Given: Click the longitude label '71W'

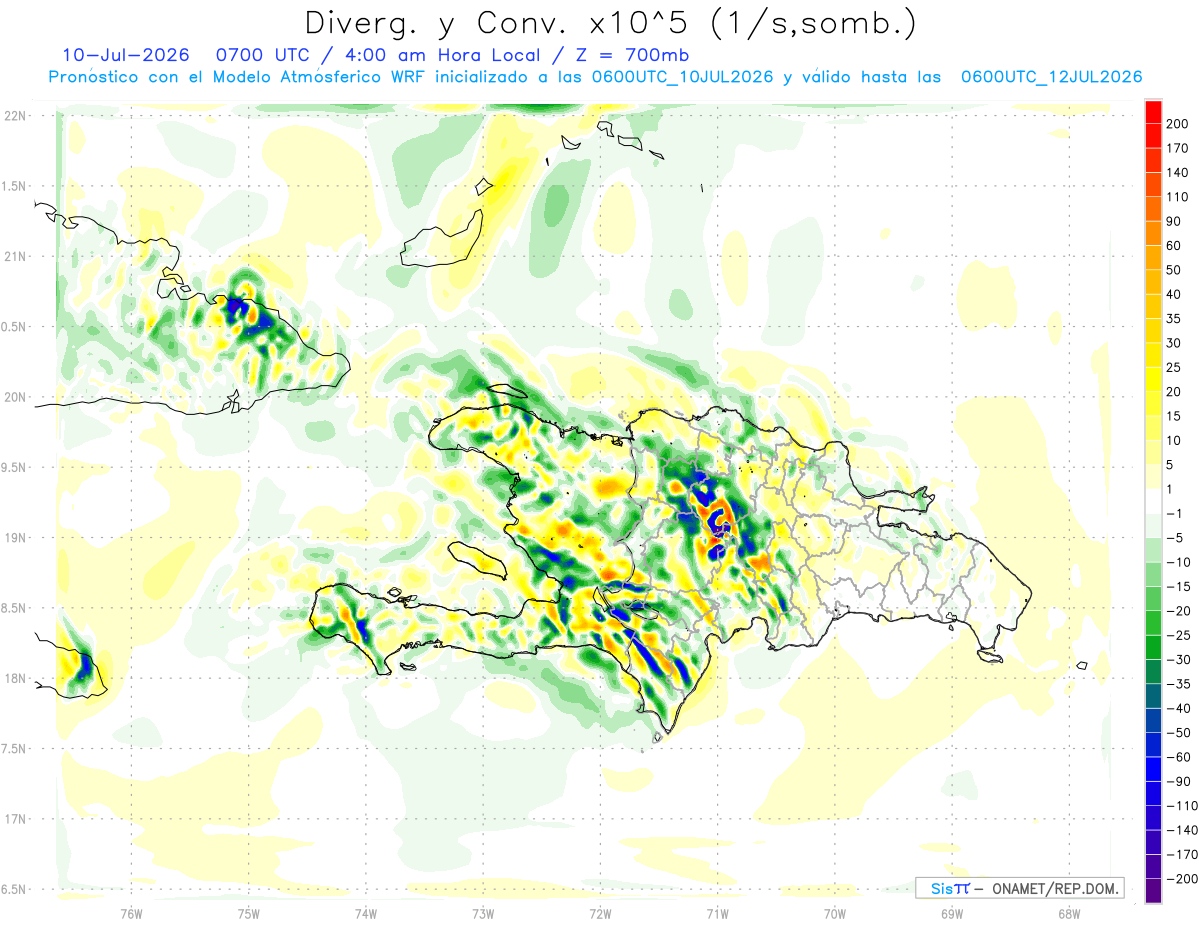Looking at the screenshot, I should click(x=717, y=914).
